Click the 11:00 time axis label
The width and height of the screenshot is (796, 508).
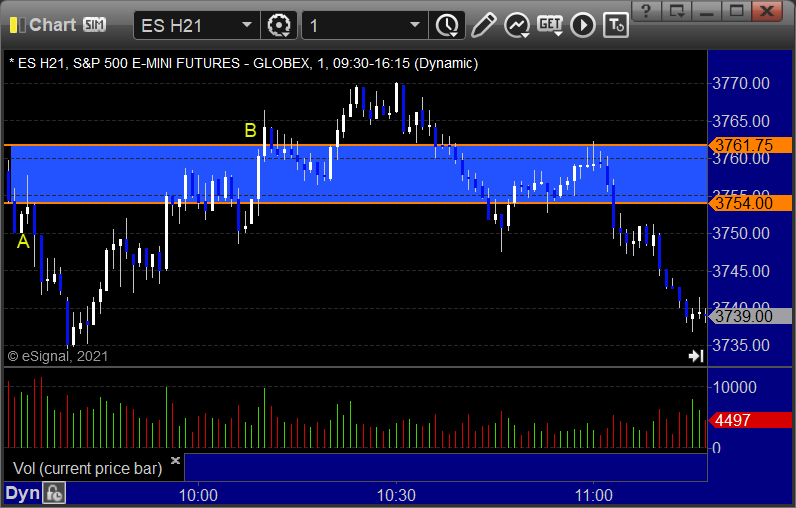593,495
